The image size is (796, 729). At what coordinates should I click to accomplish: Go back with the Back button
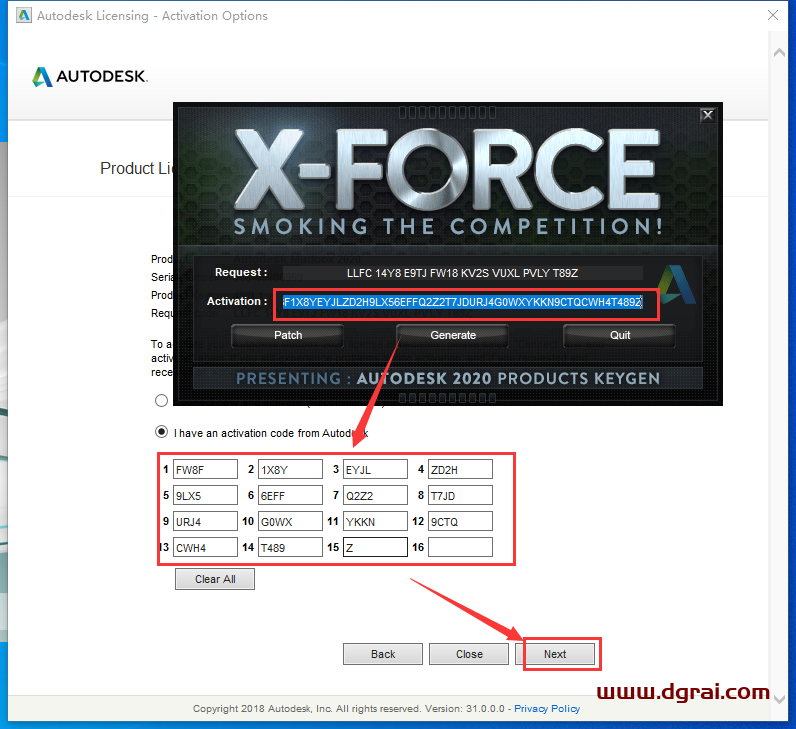pyautogui.click(x=383, y=654)
